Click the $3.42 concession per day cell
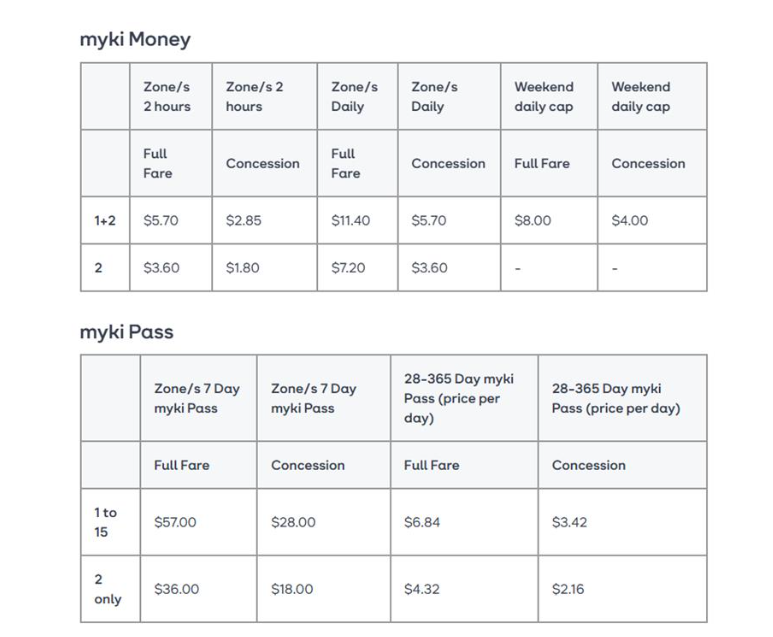 click(x=569, y=522)
